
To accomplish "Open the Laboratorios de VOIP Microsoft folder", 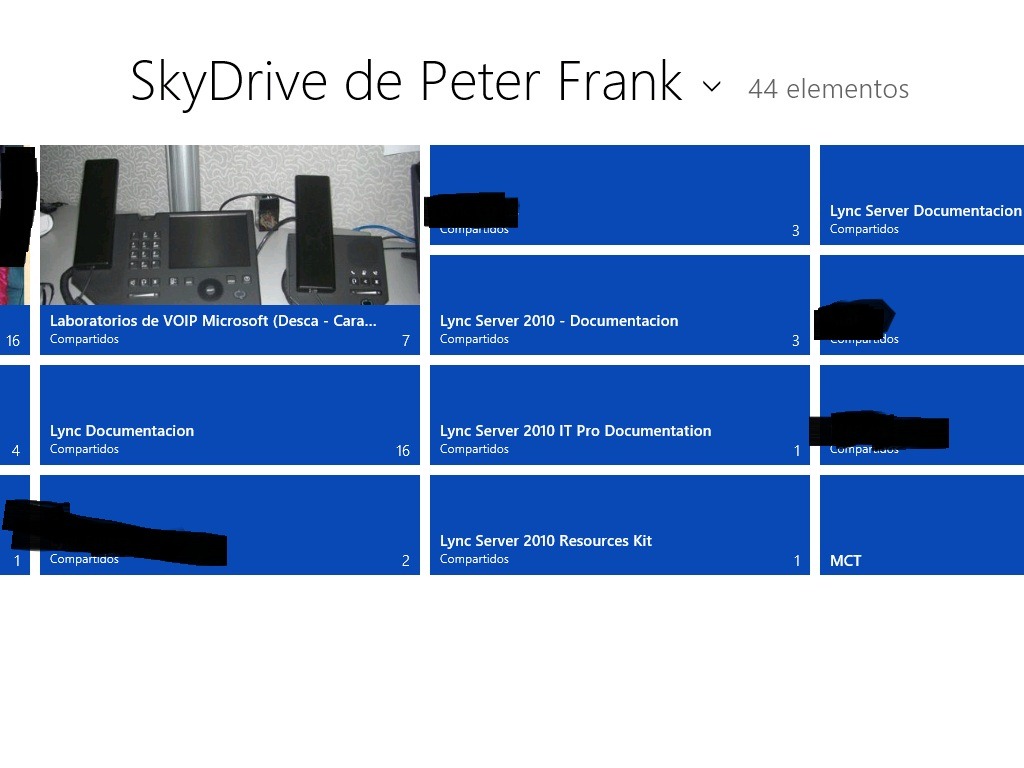I will 230,250.
